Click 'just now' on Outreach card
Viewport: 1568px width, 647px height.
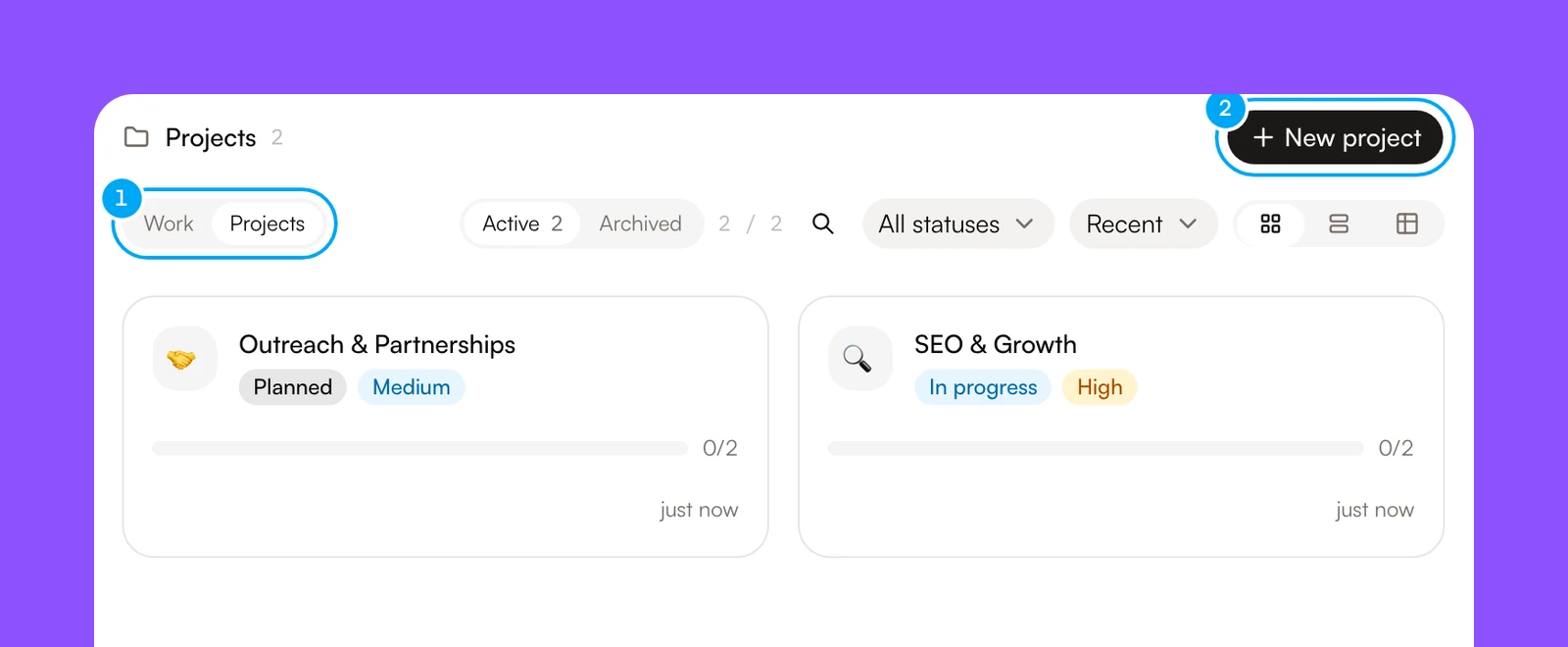point(699,510)
